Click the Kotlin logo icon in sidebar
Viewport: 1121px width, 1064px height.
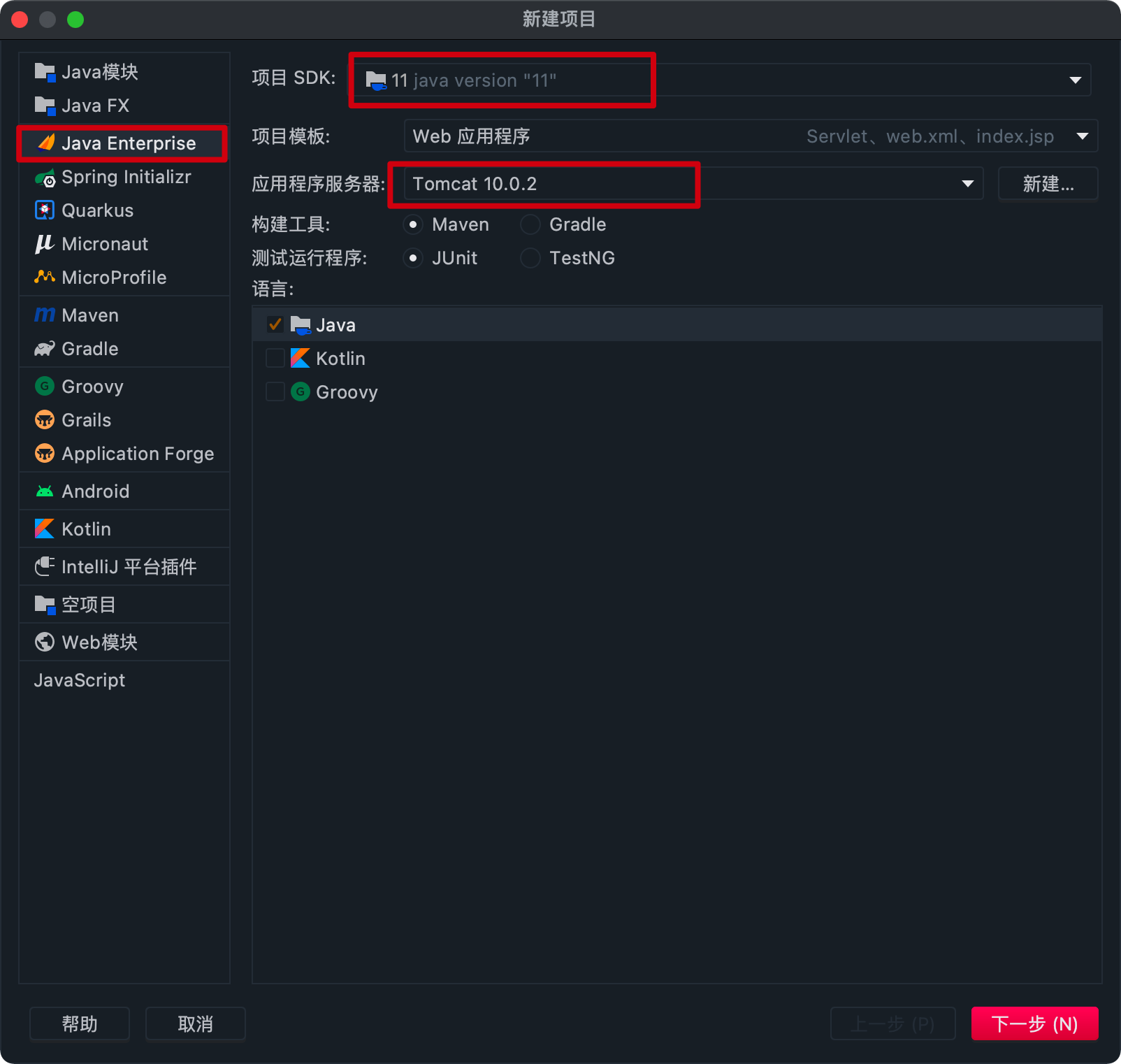pos(45,529)
